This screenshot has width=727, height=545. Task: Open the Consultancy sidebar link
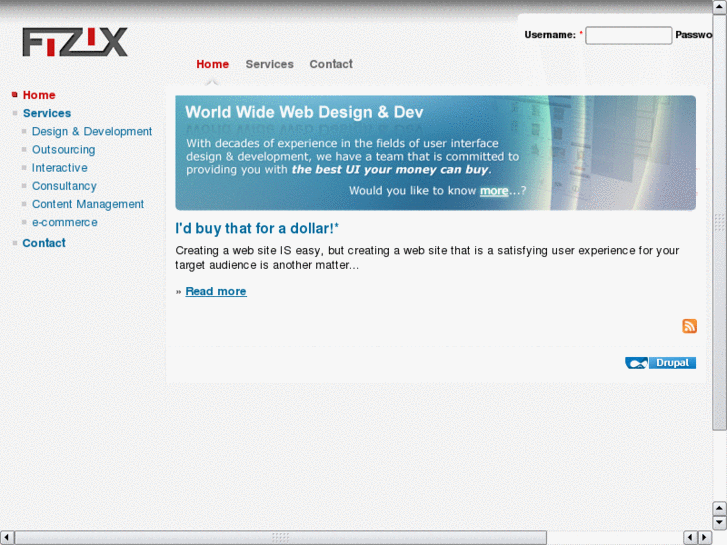coord(64,186)
